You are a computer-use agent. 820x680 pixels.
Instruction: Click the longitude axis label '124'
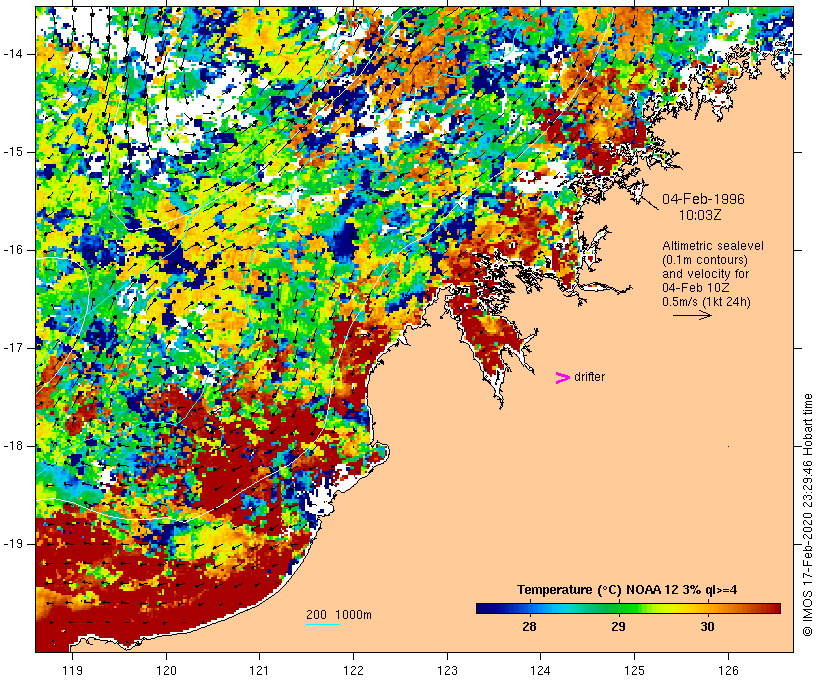[x=541, y=671]
